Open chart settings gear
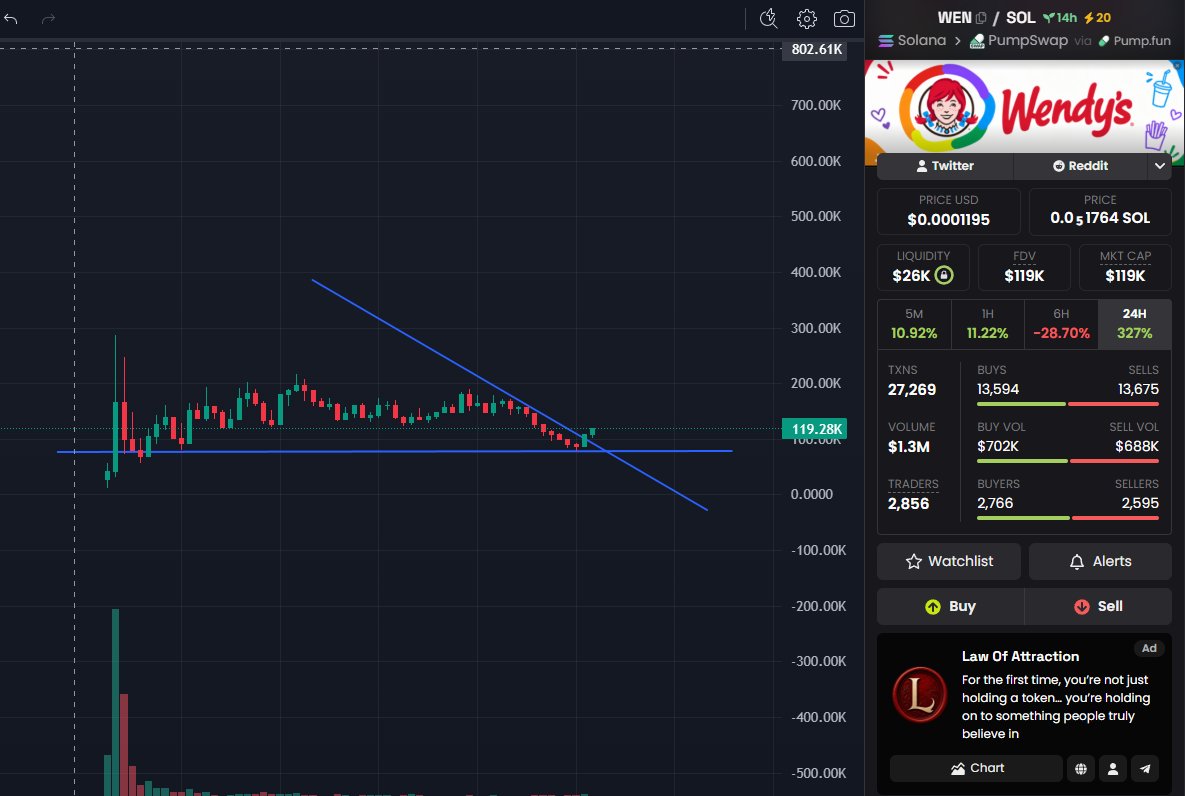This screenshot has width=1185, height=796. pos(806,19)
